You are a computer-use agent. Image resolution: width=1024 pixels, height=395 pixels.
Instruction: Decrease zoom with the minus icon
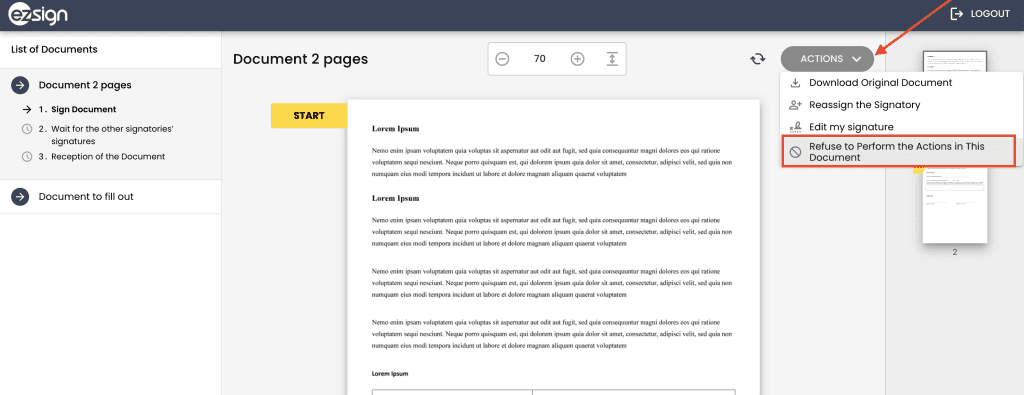tap(502, 59)
